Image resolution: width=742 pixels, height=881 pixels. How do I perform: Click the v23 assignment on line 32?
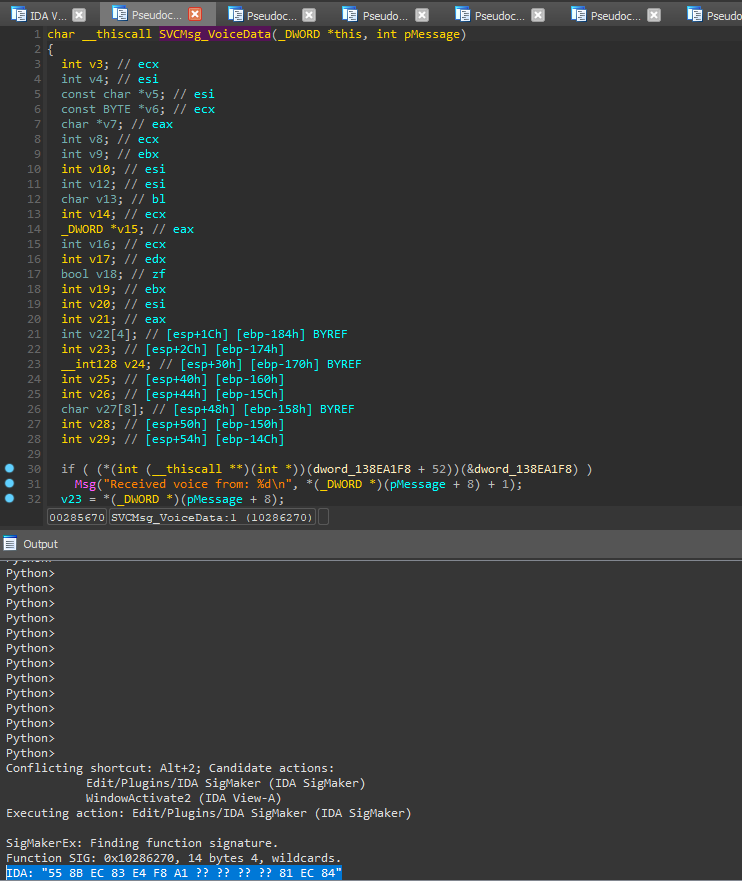[71, 499]
